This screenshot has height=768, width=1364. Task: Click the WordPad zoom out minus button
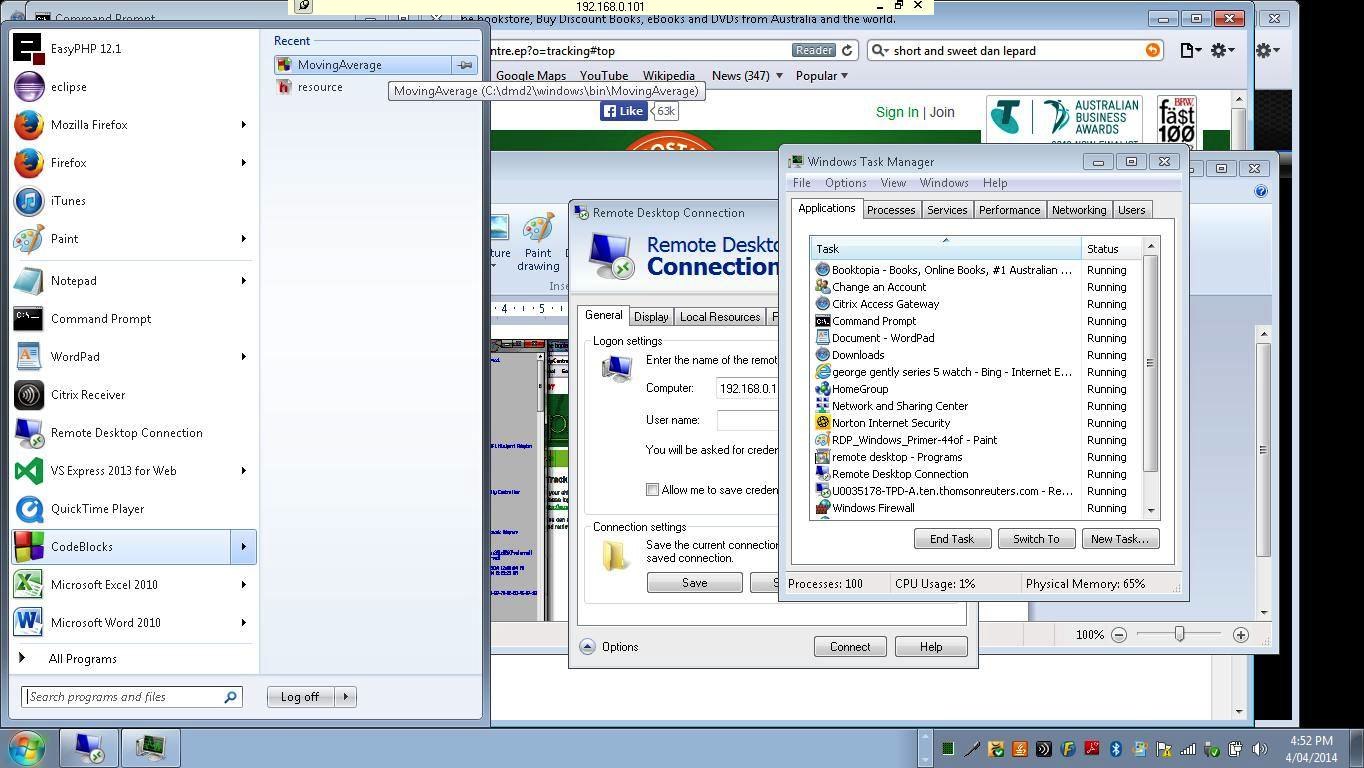tap(1118, 634)
